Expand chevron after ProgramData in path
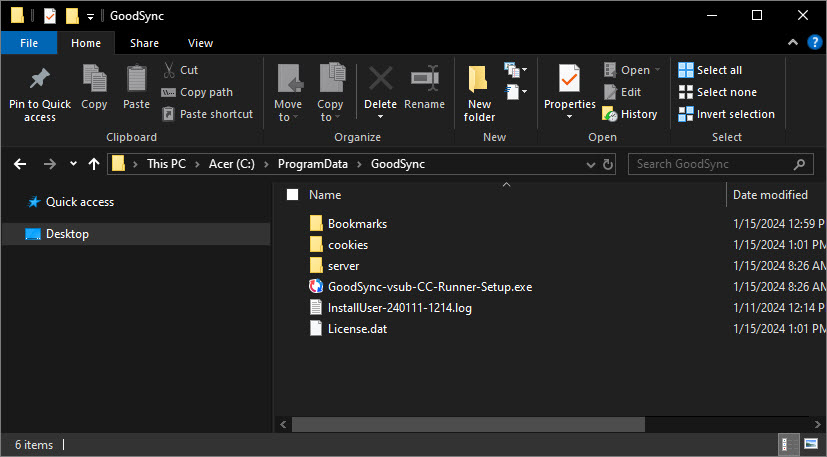 pyautogui.click(x=359, y=164)
